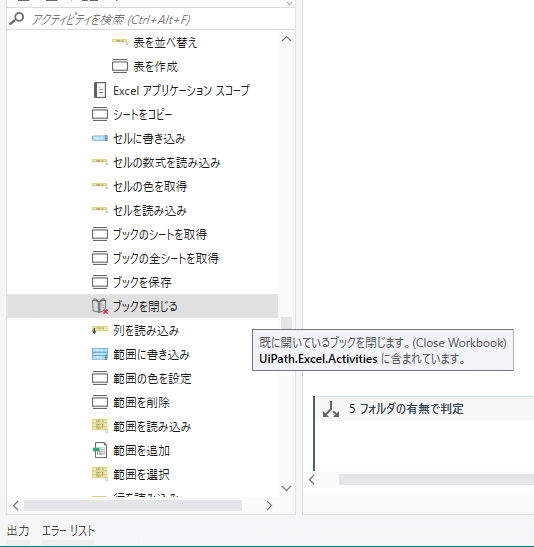This screenshot has height=547, width=534.
Task: Click the activities horizontal scrollbar thumb
Action: (133, 505)
